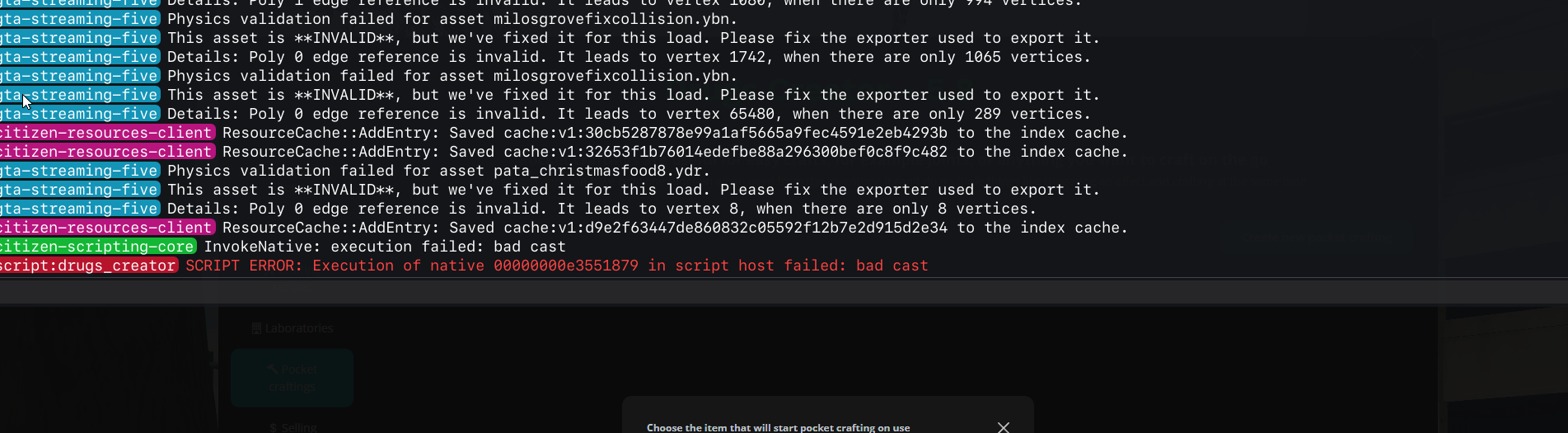The height and width of the screenshot is (433, 1568).
Task: Switch to the Selling tab
Action: pyautogui.click(x=298, y=427)
